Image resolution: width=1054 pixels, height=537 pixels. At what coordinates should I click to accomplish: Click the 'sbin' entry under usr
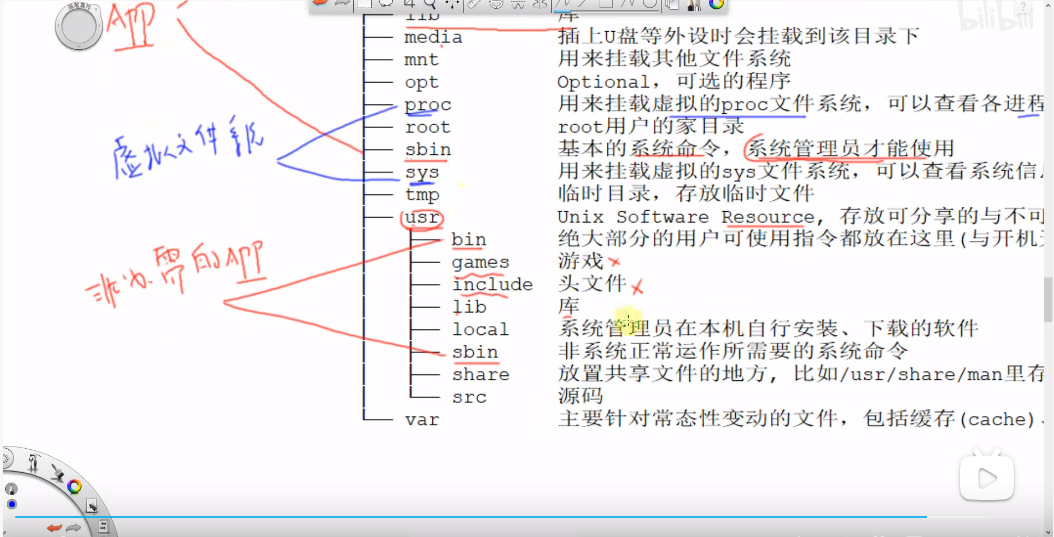(x=475, y=352)
